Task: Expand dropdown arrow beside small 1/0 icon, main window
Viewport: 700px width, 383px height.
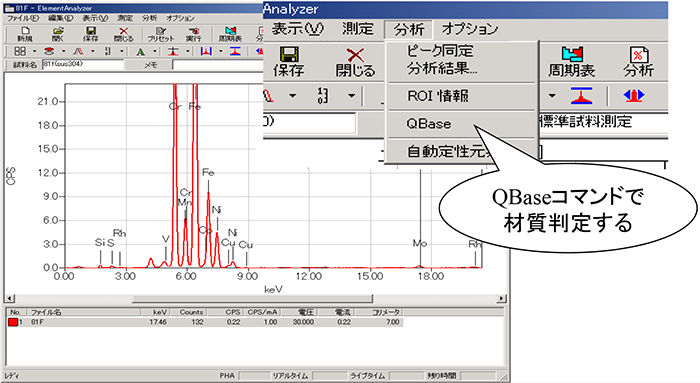Action: coord(121,51)
